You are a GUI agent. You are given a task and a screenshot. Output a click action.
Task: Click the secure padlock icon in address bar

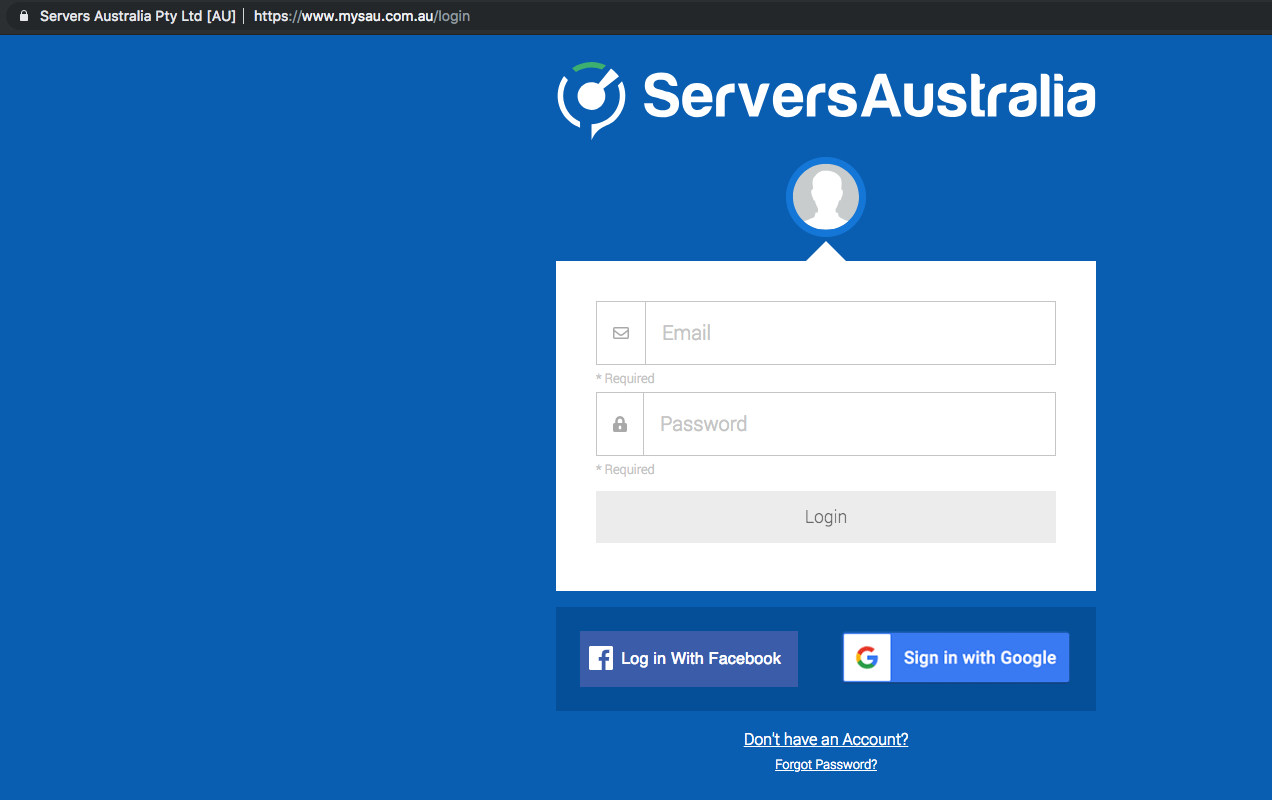(x=24, y=16)
